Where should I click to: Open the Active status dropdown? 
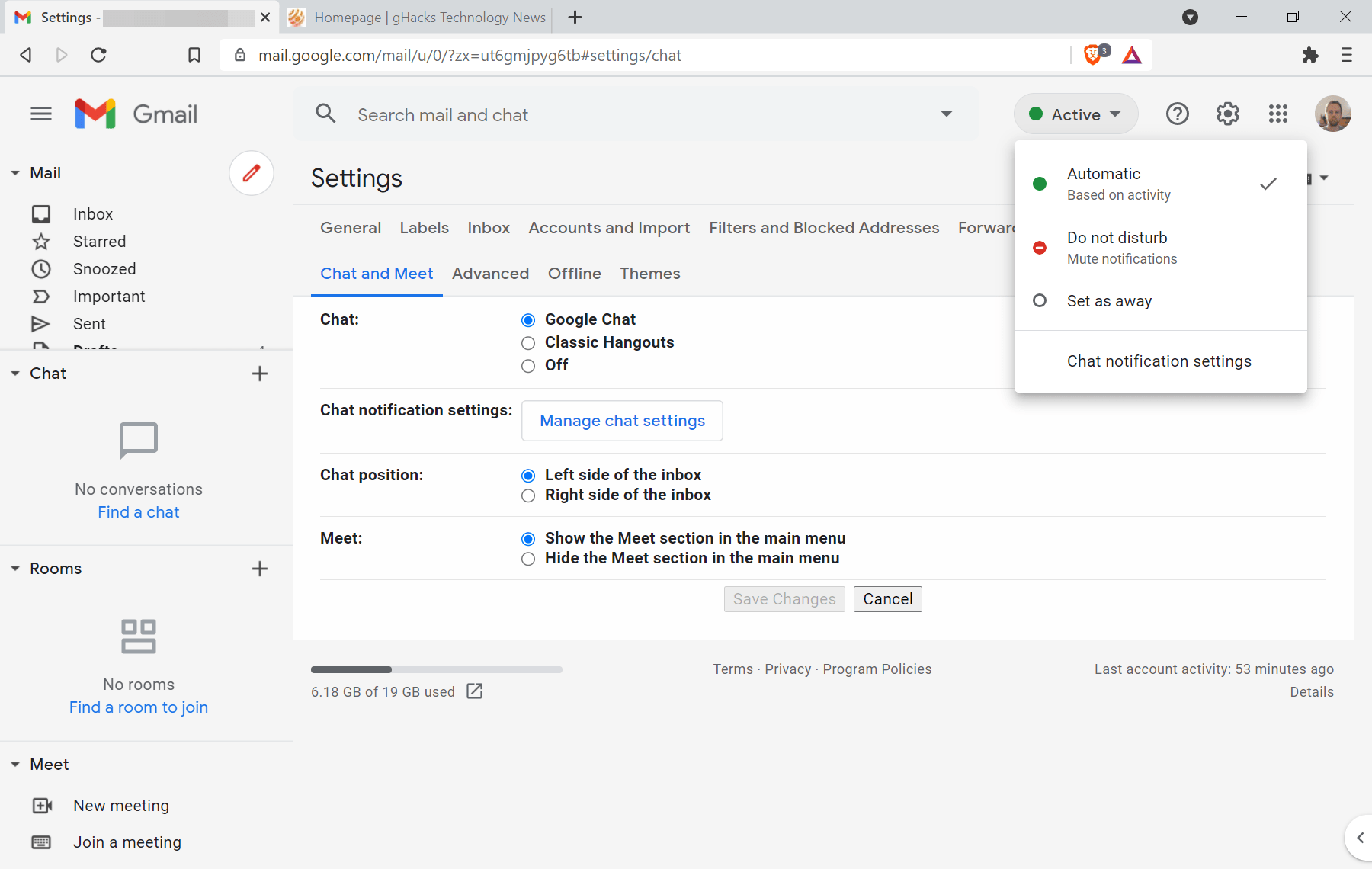[x=1075, y=114]
